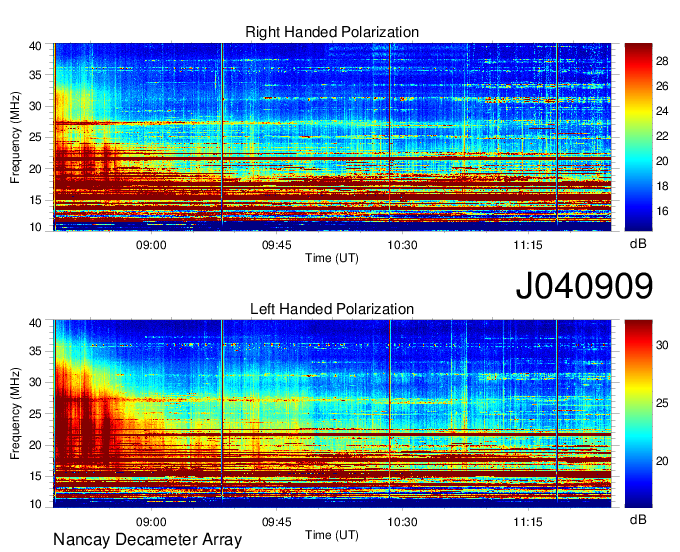Click the 15 MHz tick on the bottom plot
680x552 pixels.
36,477
